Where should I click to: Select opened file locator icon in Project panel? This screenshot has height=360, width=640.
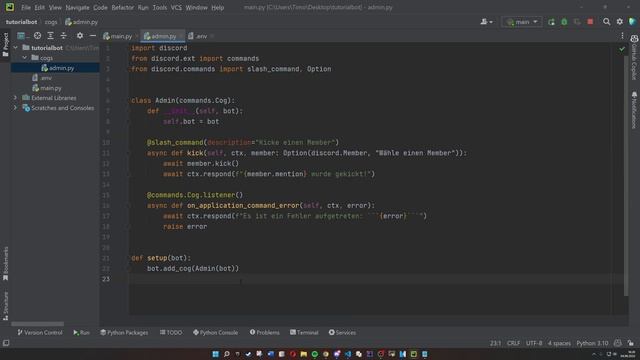38,36
